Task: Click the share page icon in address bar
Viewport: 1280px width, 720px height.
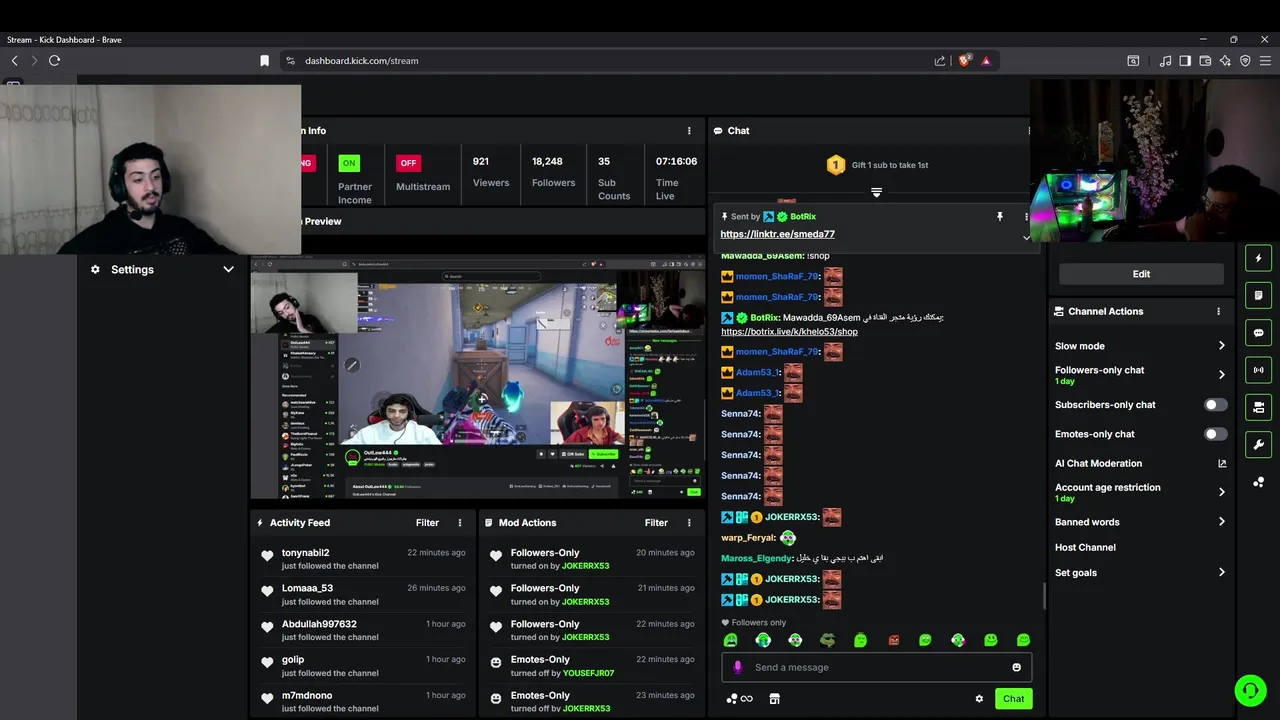Action: point(940,61)
